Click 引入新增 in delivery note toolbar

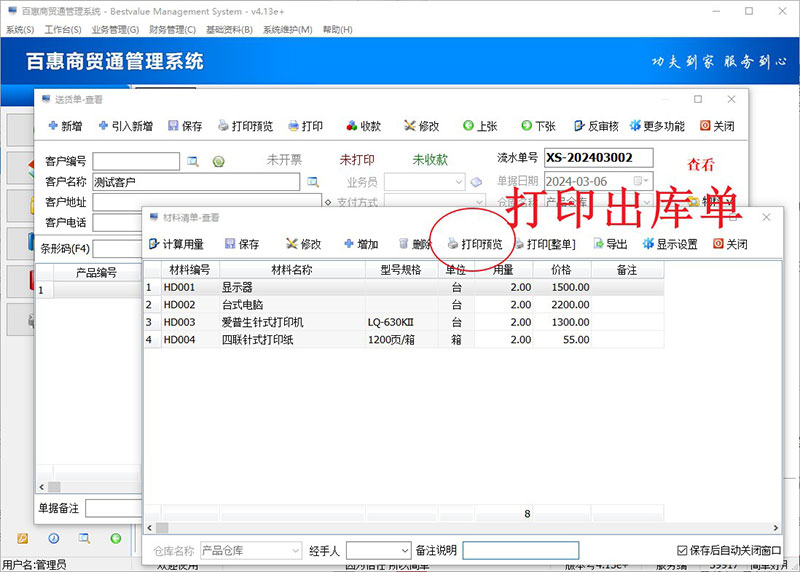(124, 126)
